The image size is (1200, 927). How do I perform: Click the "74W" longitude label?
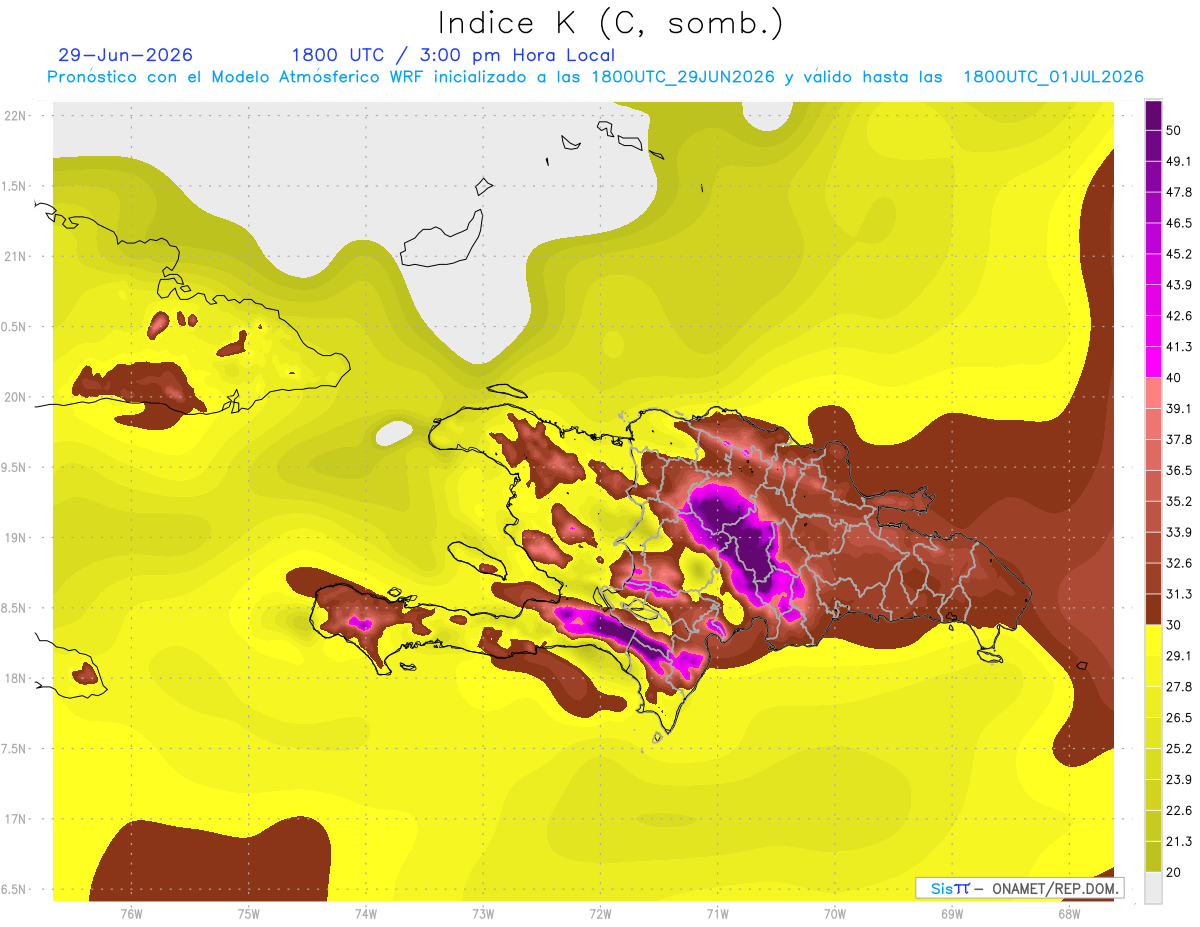click(366, 913)
